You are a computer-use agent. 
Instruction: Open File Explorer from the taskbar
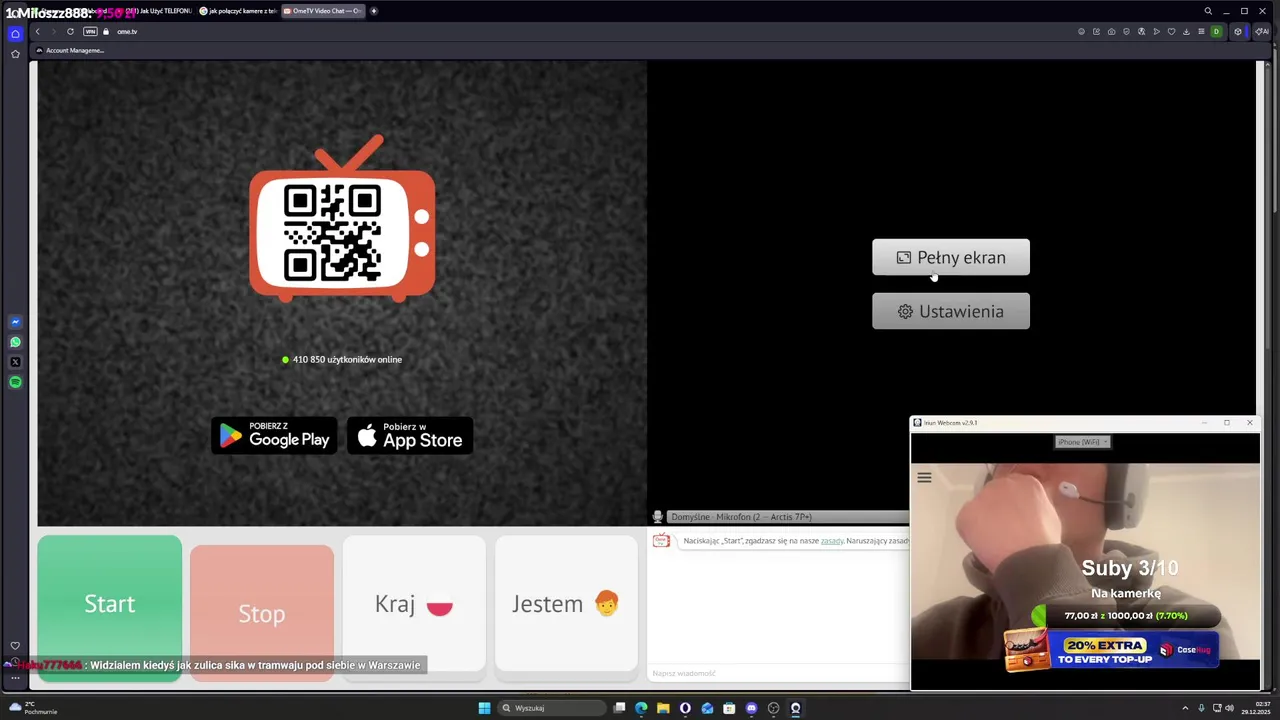pos(663,708)
